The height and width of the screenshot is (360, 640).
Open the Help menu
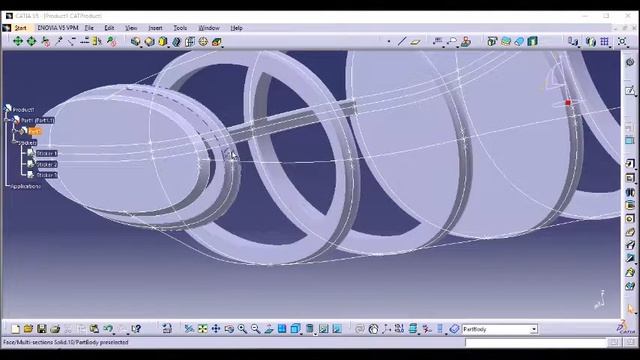[236, 28]
